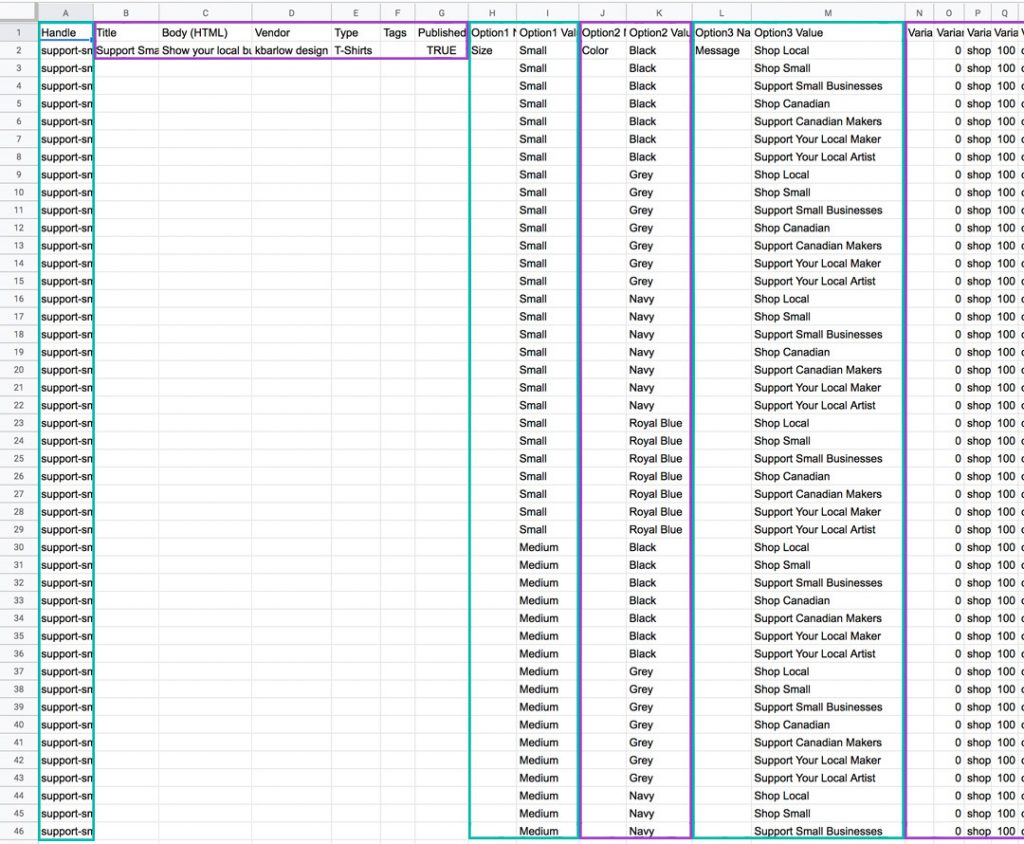Select the "Handle" header cell
The image size is (1024, 844).
[66, 33]
